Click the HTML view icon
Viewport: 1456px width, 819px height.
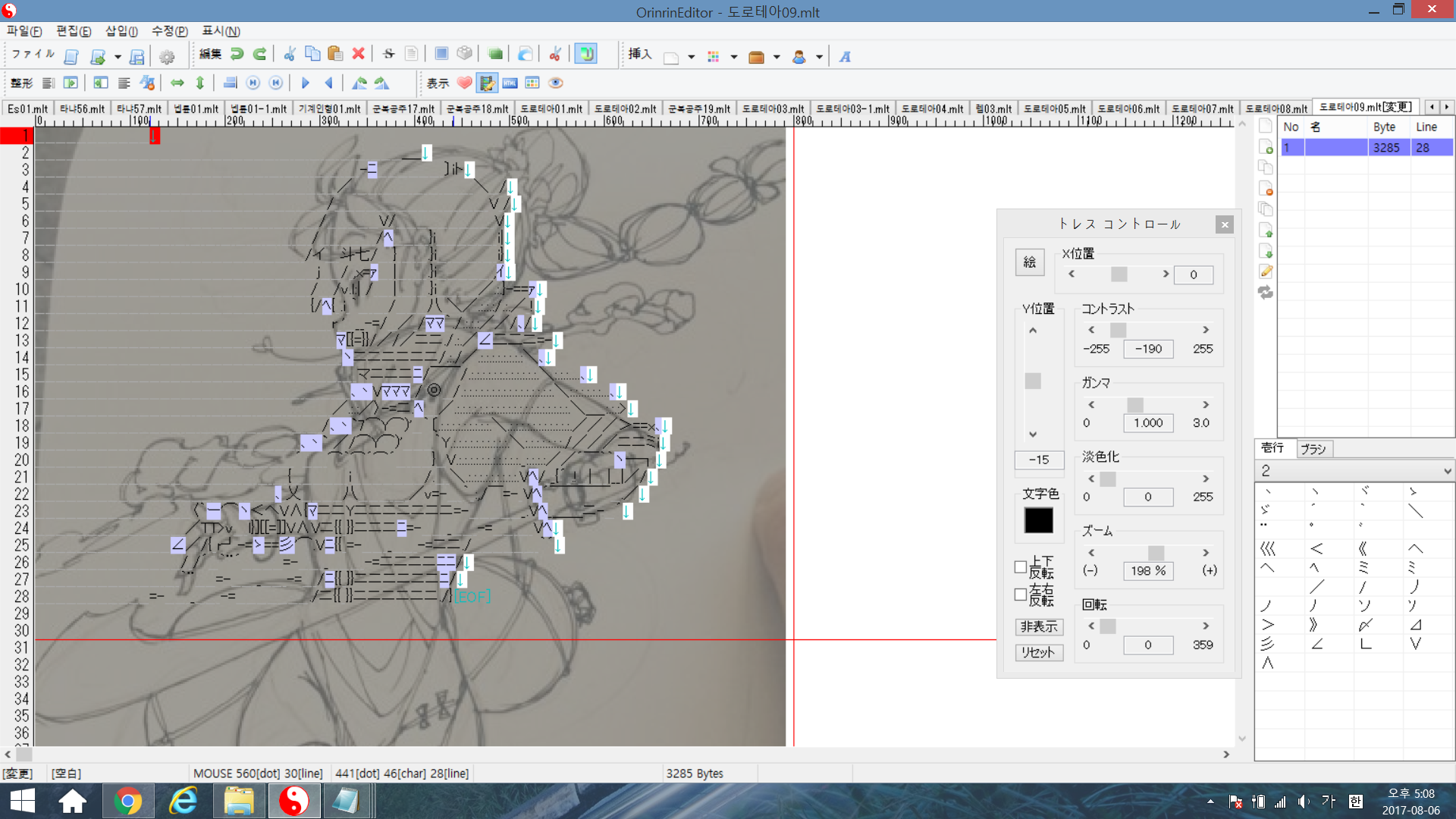(x=510, y=83)
